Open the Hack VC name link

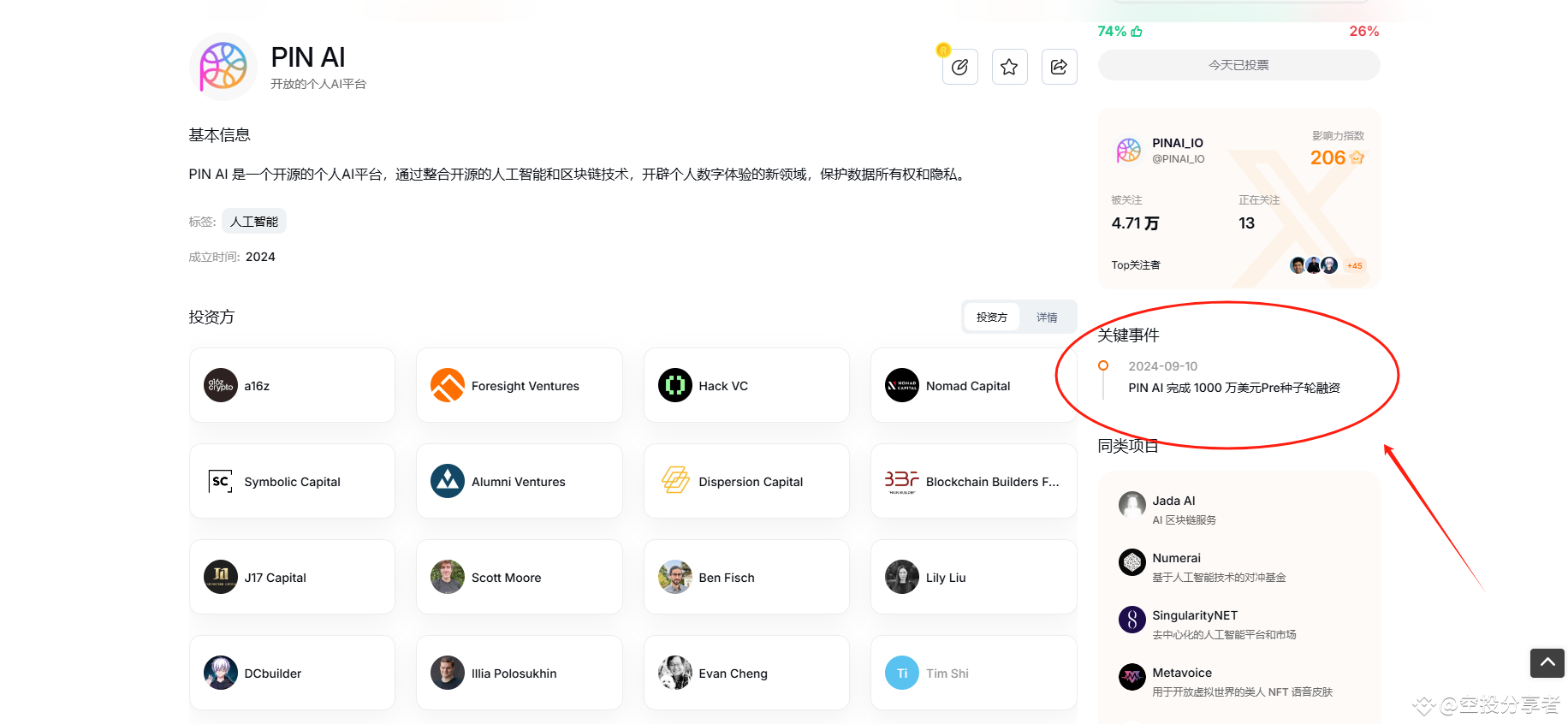(723, 386)
